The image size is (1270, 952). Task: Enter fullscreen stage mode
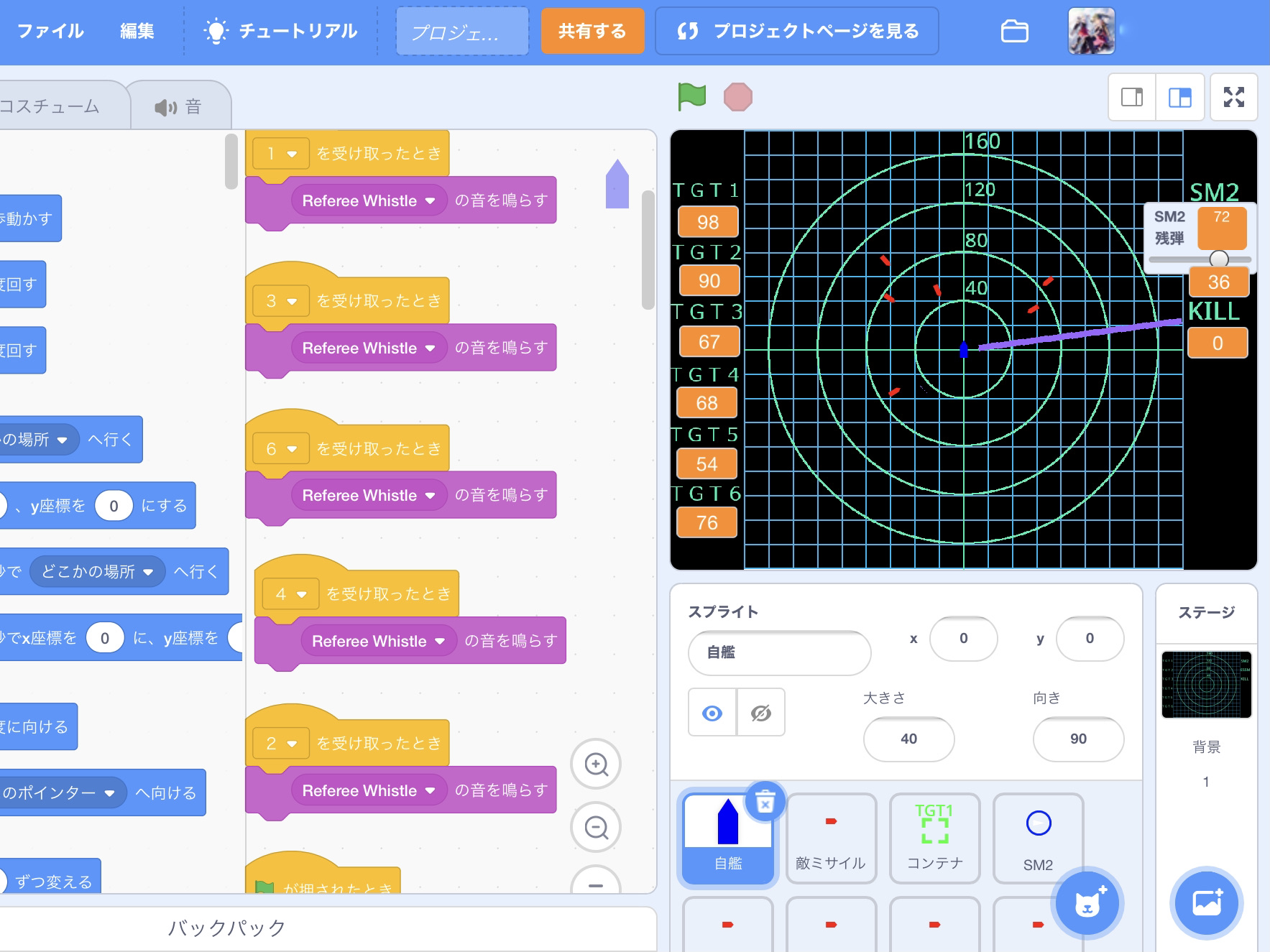click(x=1233, y=97)
